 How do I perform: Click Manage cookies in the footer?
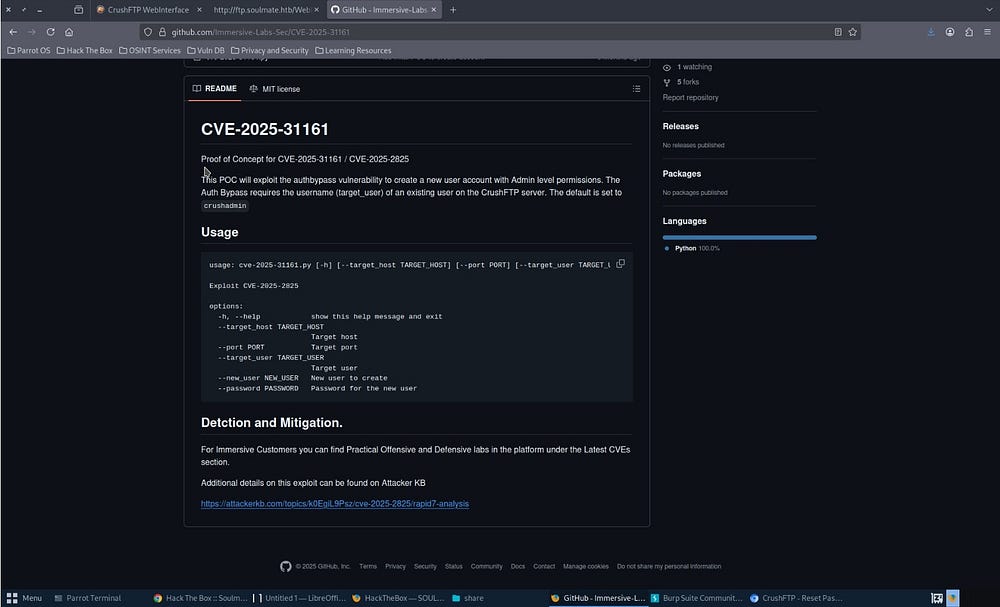pyautogui.click(x=585, y=566)
